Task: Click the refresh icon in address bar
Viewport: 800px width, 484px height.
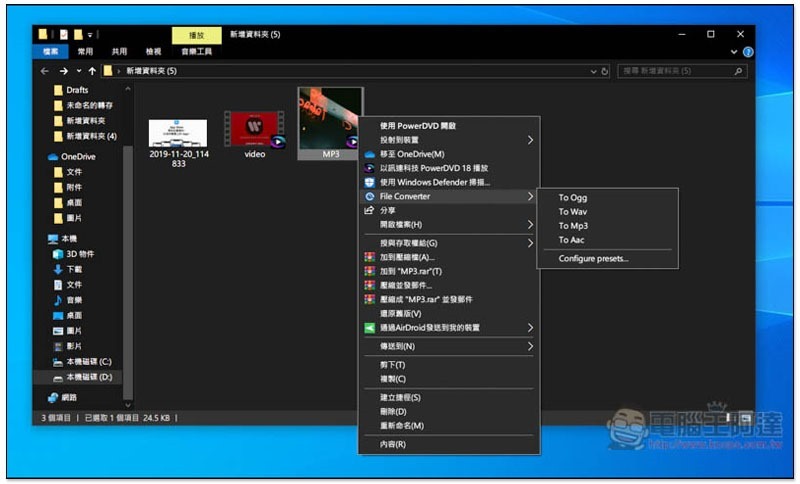Action: pyautogui.click(x=605, y=72)
